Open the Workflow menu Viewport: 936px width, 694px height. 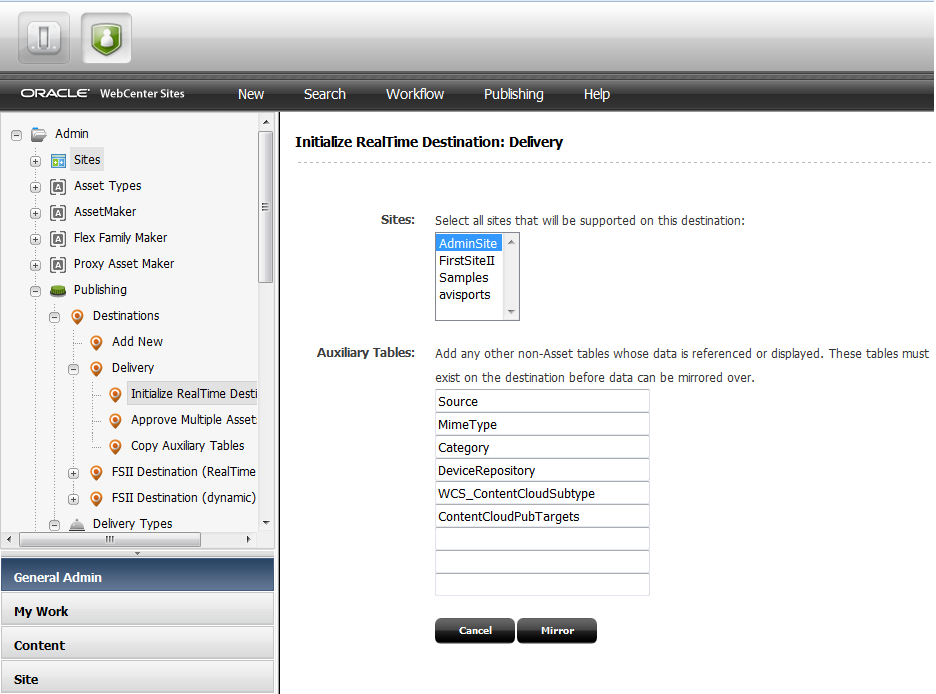click(415, 94)
